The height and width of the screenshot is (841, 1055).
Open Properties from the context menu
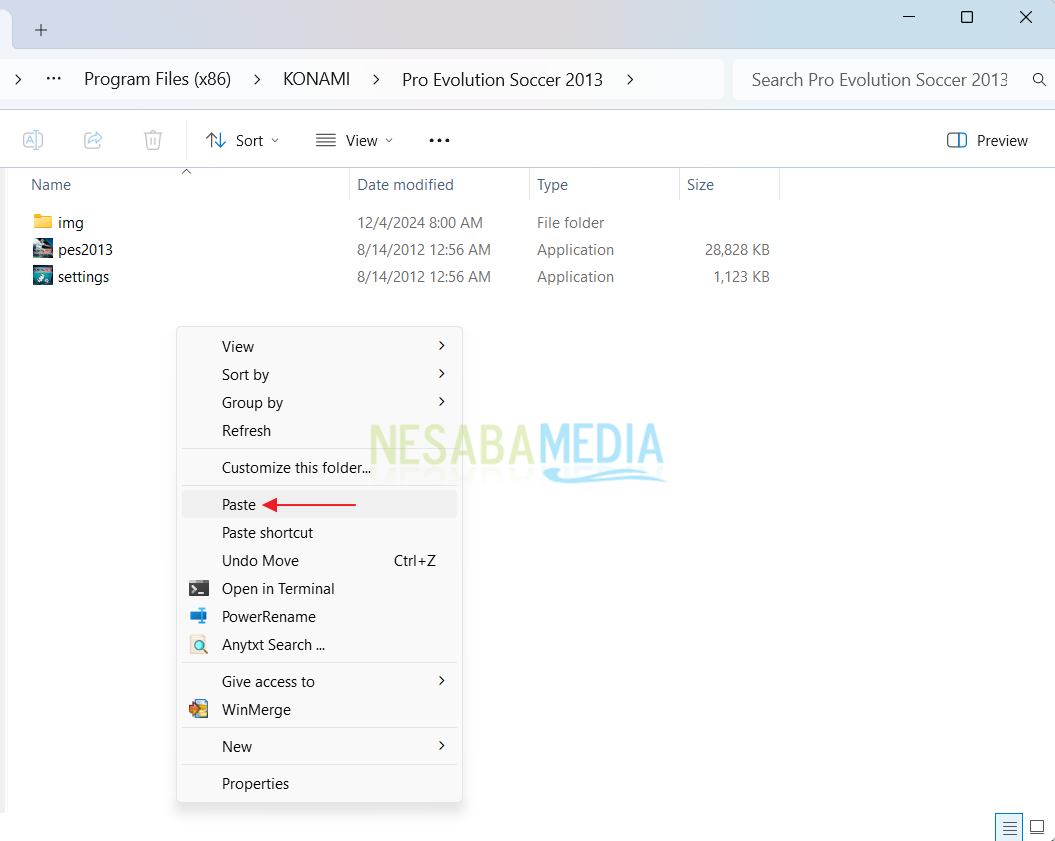pyautogui.click(x=319, y=784)
